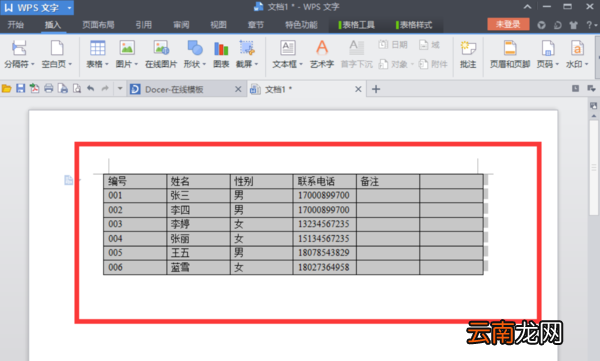This screenshot has height=361, width=600.
Task: Close the 文档1 document tab
Action: (x=358, y=89)
